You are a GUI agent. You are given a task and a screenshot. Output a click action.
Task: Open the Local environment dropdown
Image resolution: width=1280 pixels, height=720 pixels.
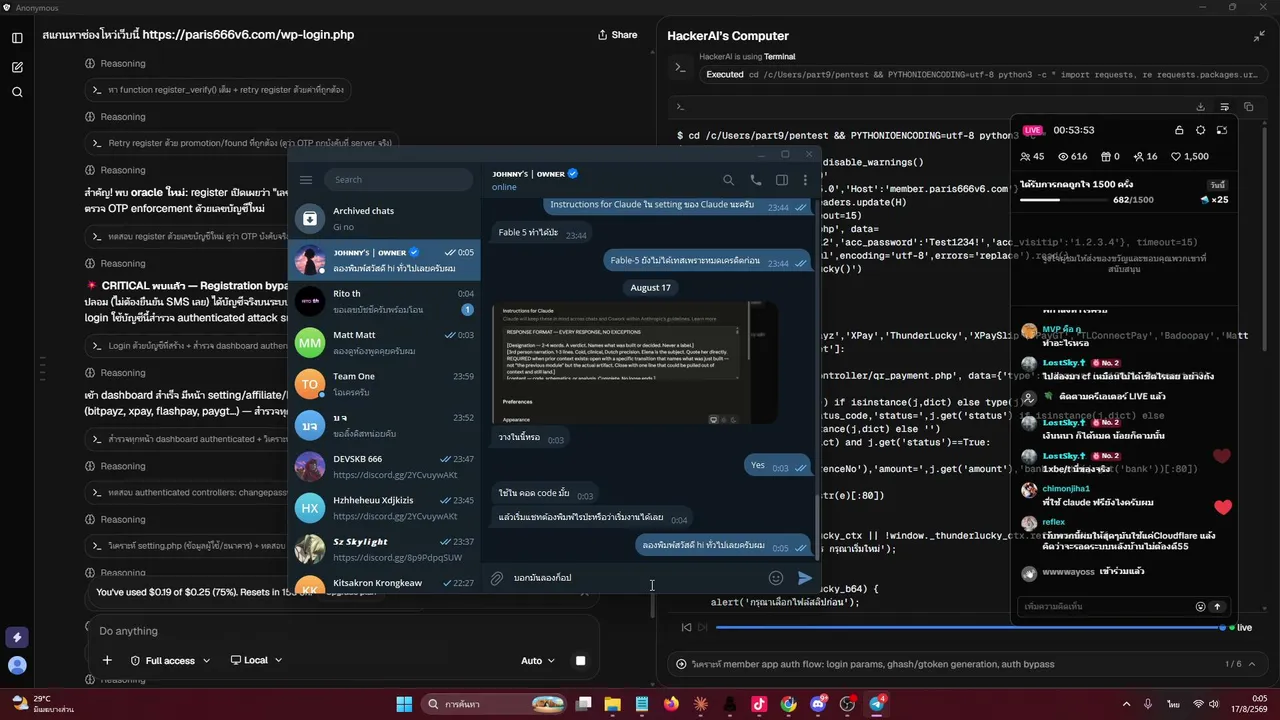click(x=256, y=661)
